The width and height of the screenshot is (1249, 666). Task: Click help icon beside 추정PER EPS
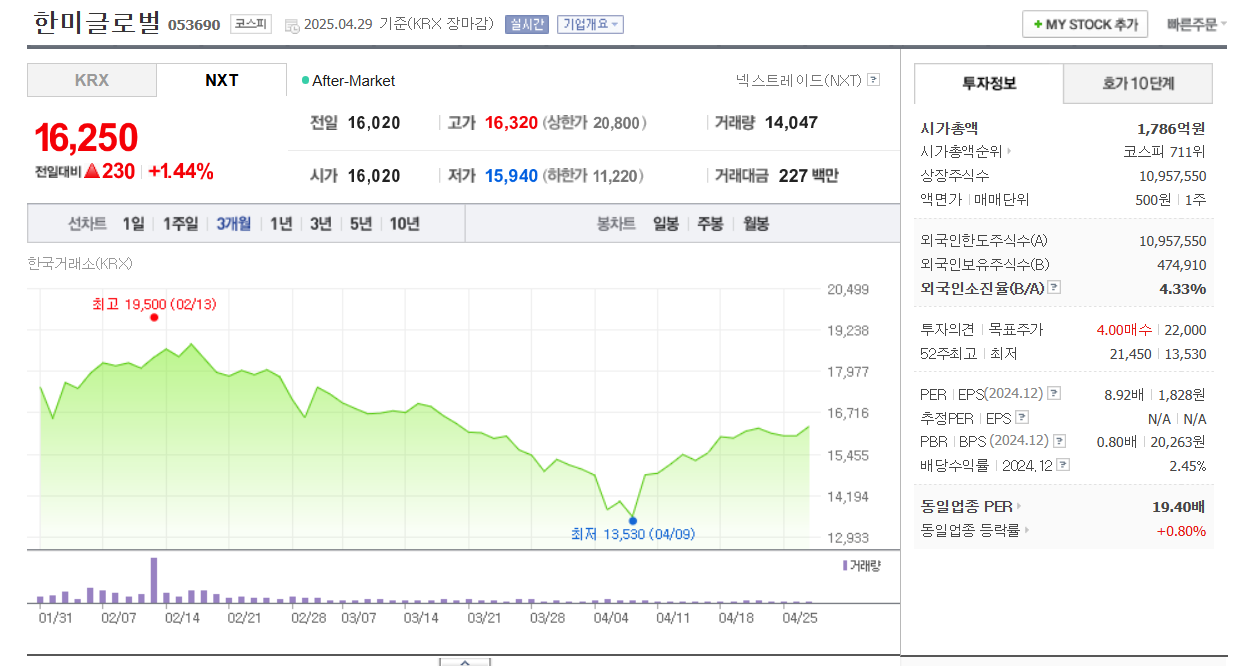click(1022, 418)
